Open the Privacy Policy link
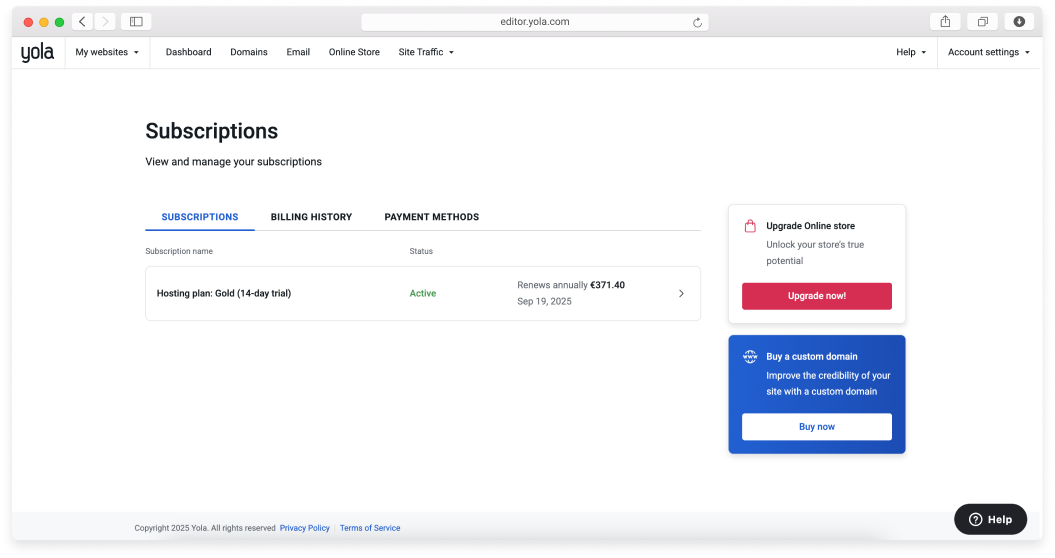The image size is (1055, 558). coord(304,528)
